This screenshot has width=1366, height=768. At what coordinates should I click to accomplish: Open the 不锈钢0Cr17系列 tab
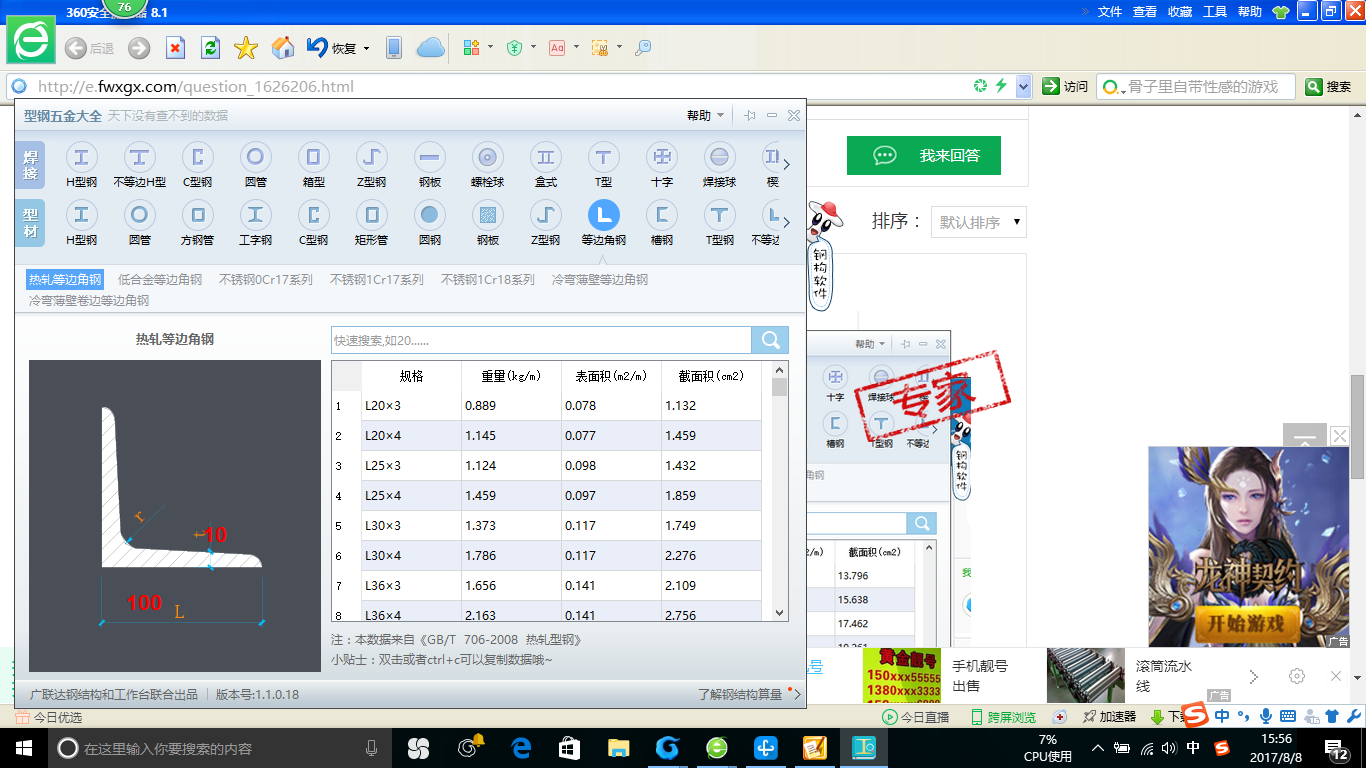coord(266,280)
